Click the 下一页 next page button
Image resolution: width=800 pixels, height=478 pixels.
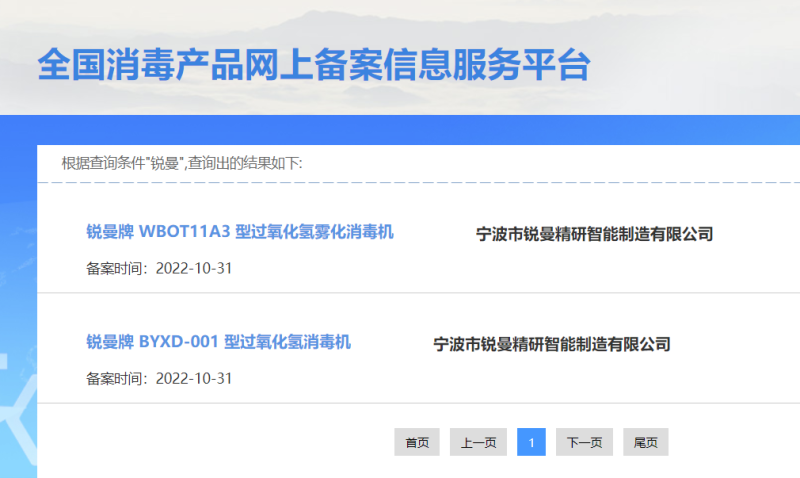[584, 442]
